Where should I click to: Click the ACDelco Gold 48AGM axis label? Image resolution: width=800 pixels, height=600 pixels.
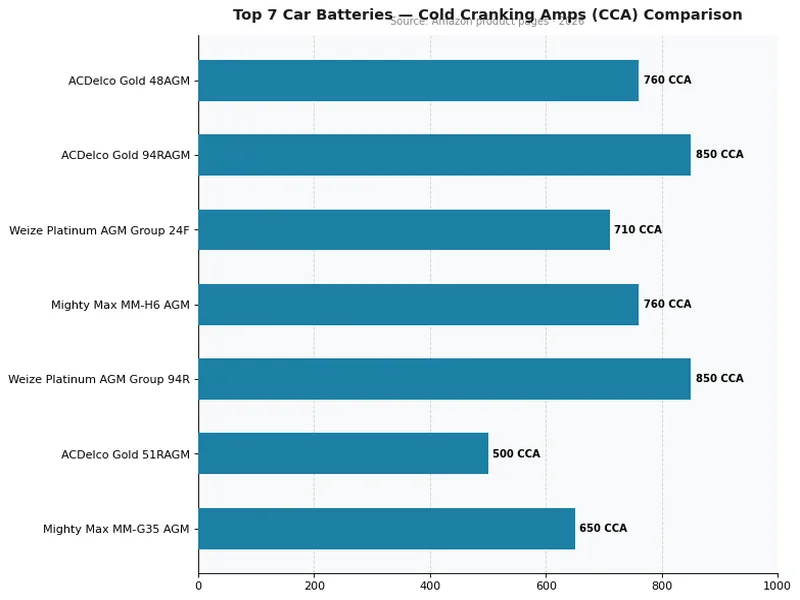(128, 80)
